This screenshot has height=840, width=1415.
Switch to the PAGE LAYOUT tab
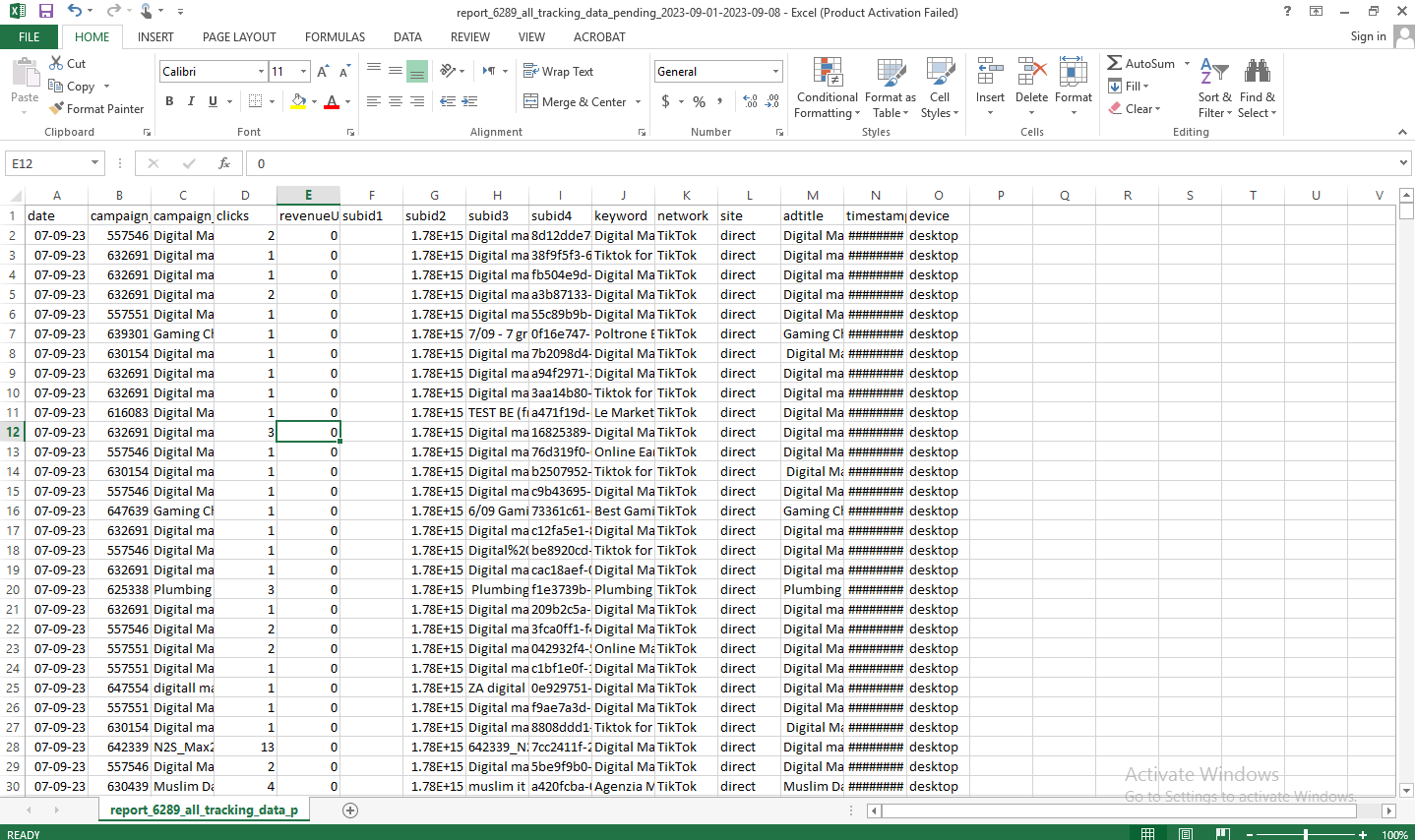(239, 37)
